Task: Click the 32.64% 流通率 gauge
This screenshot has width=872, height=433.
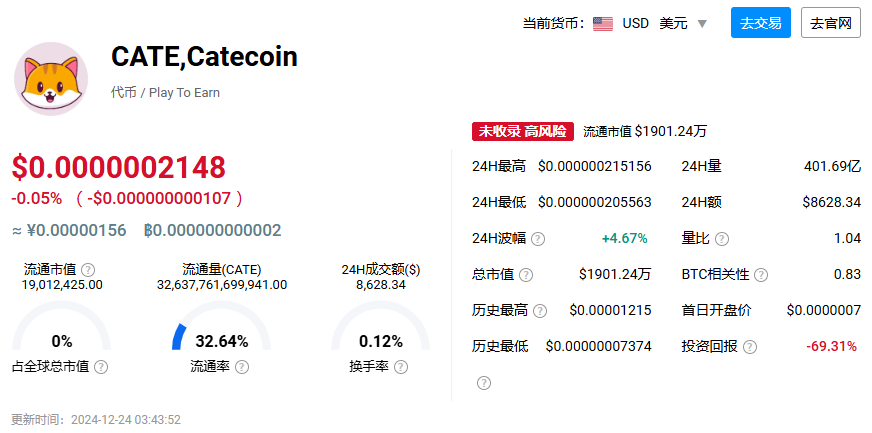Action: tap(221, 326)
